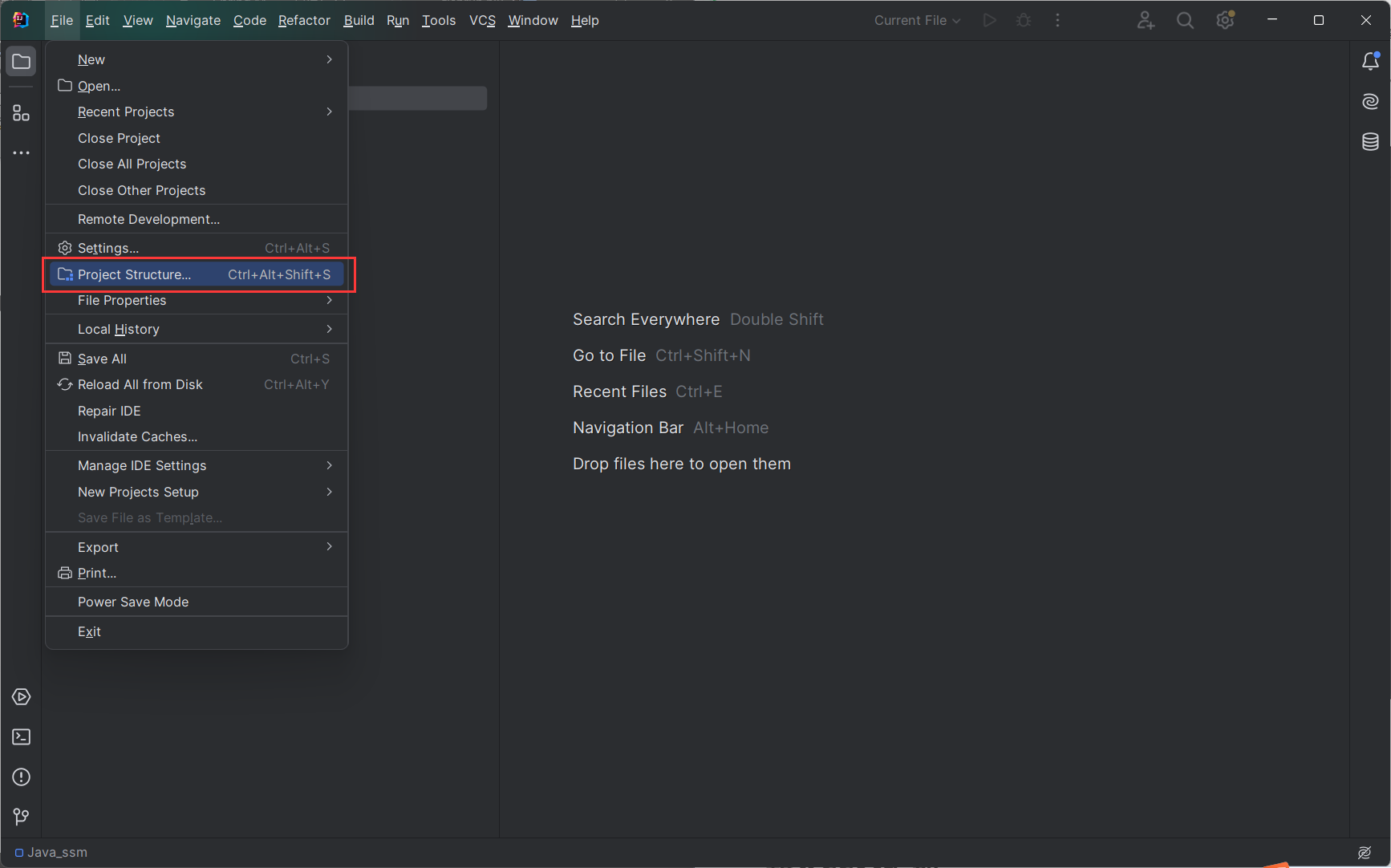Viewport: 1391px width, 868px height.
Task: Open the Notifications bell icon
Action: (1370, 62)
